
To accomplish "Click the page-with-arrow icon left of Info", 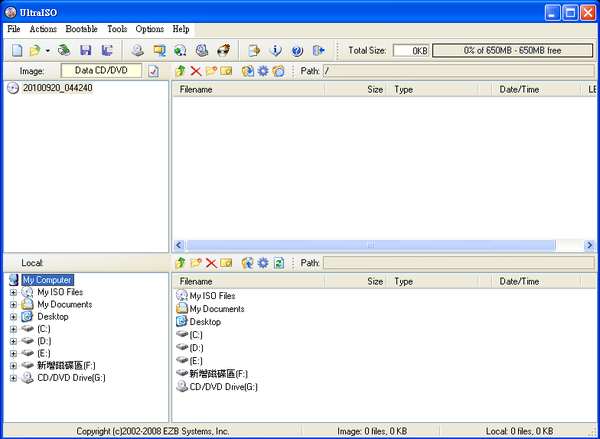I will coord(254,50).
